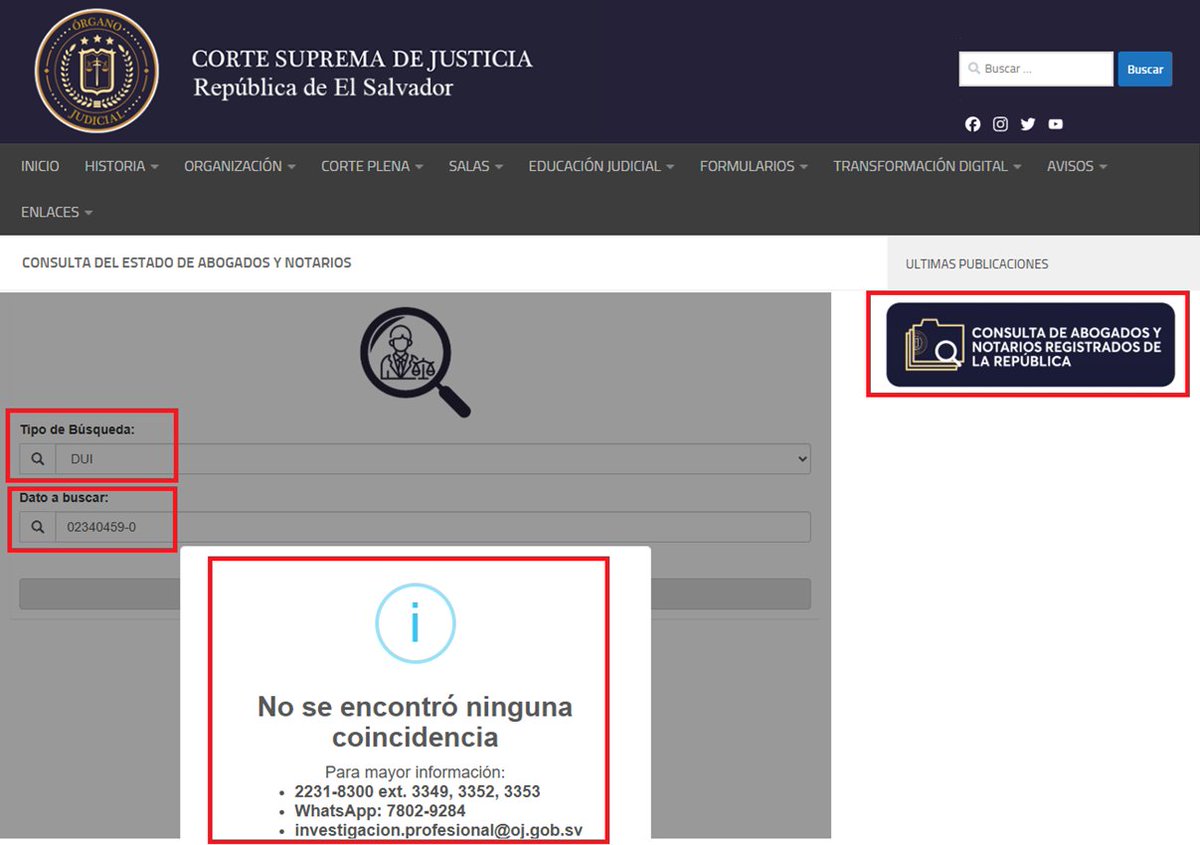
Task: Click the magnifier icon beside DUI dropdown
Action: point(38,459)
